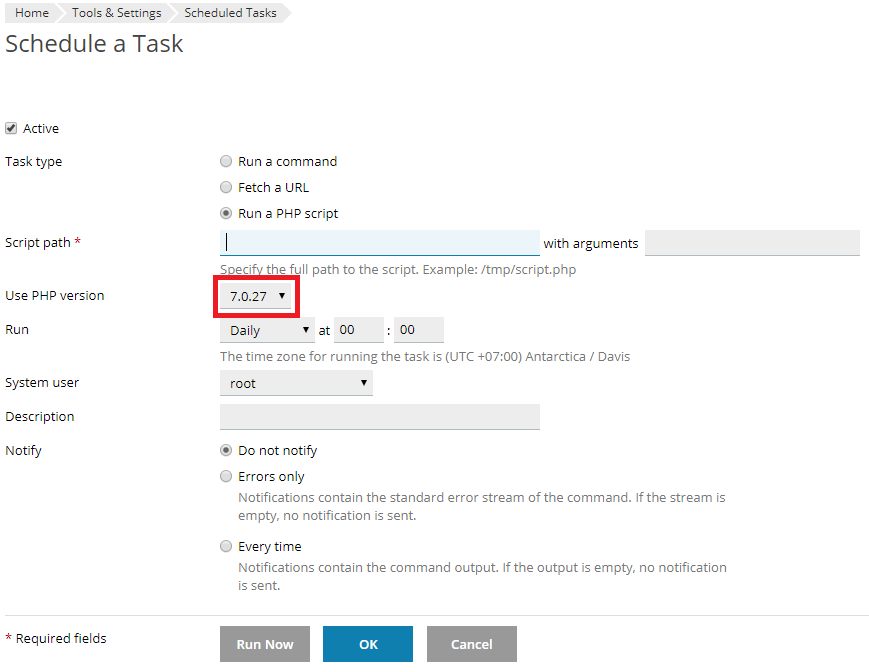
Task: Select the Run a command option
Action: pos(226,161)
